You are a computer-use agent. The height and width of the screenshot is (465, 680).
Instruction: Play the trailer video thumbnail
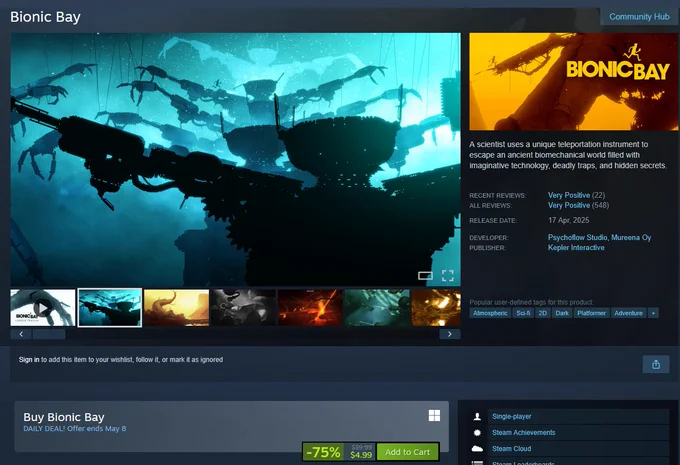coord(42,308)
